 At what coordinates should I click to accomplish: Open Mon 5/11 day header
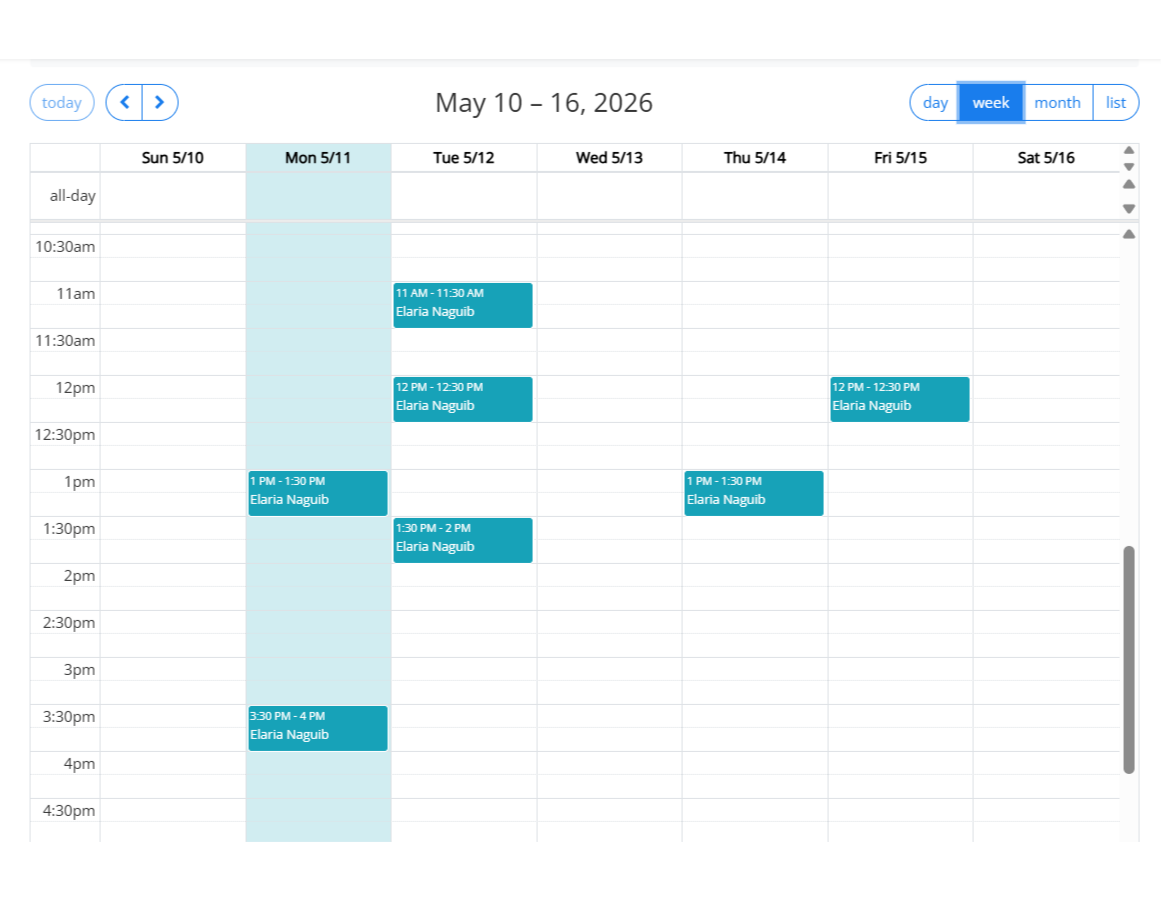pyautogui.click(x=318, y=158)
